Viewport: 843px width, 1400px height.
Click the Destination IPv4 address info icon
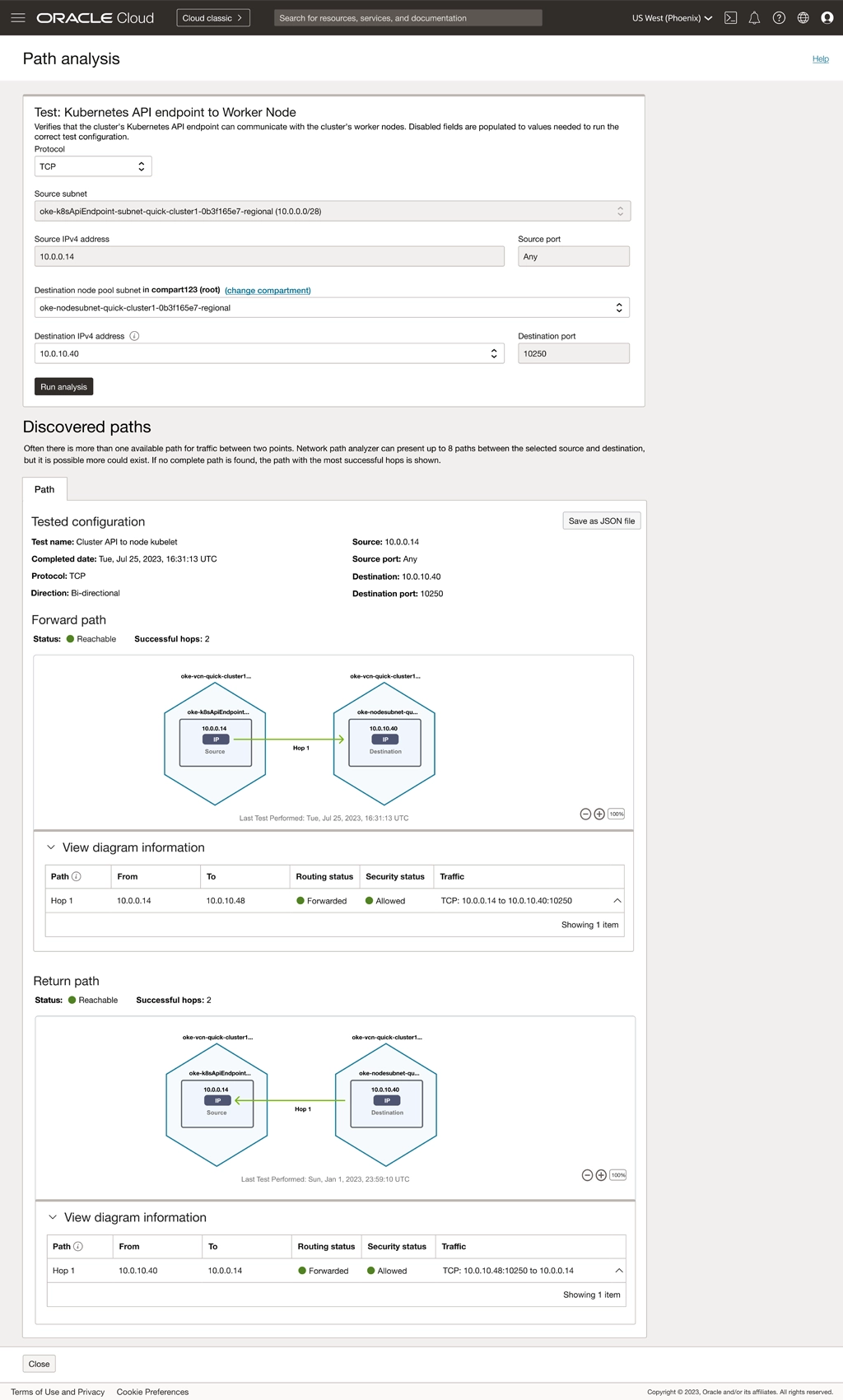click(134, 336)
